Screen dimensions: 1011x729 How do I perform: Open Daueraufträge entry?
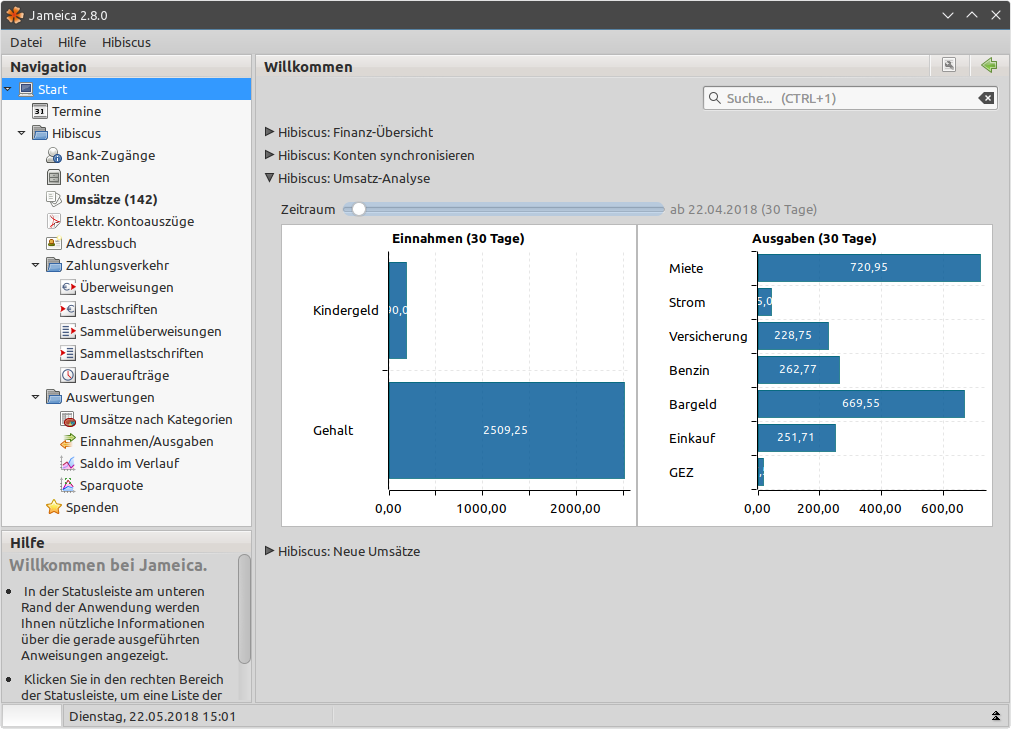[124, 375]
